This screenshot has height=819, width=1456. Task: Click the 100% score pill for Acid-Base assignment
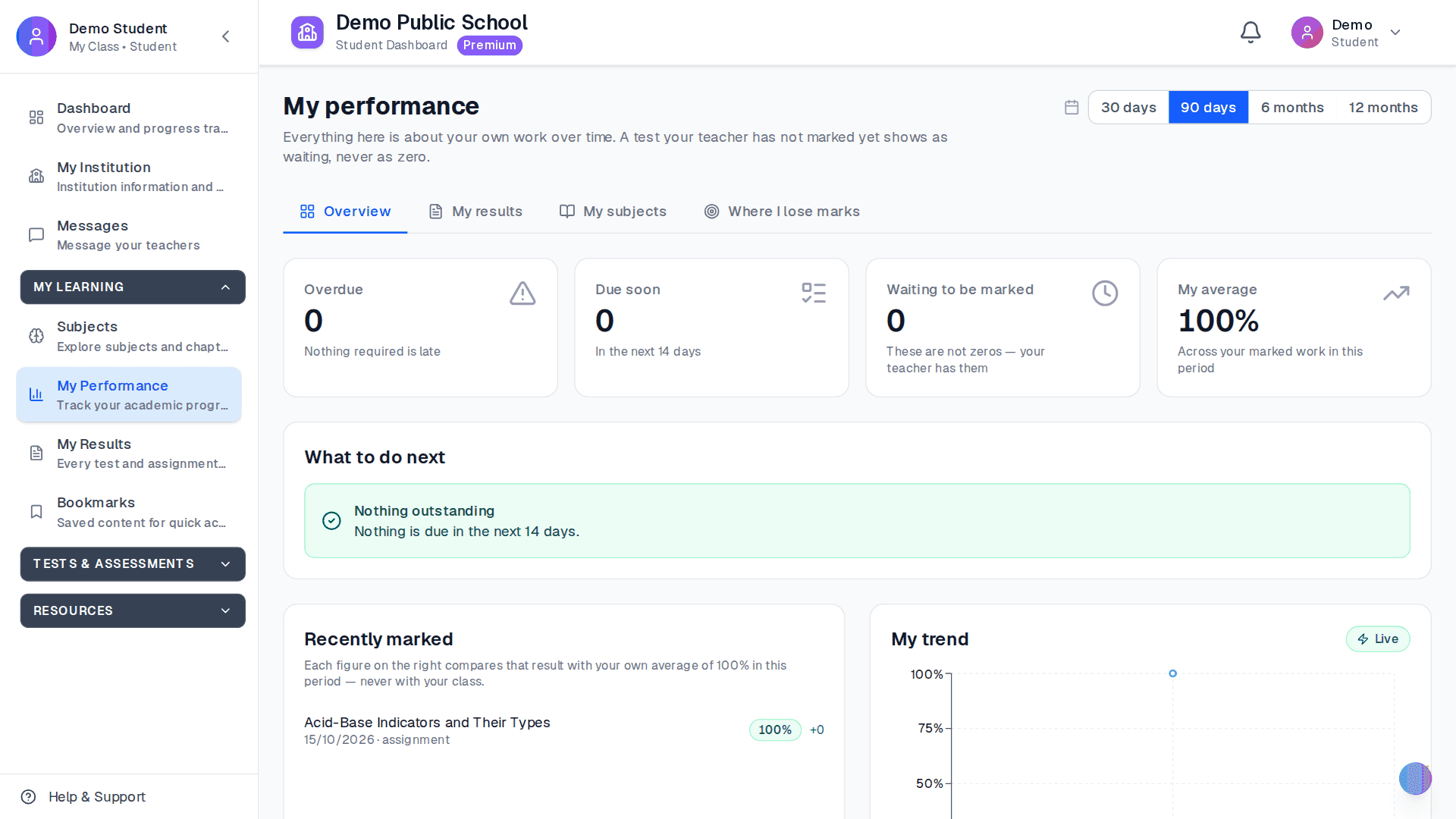pos(775,730)
